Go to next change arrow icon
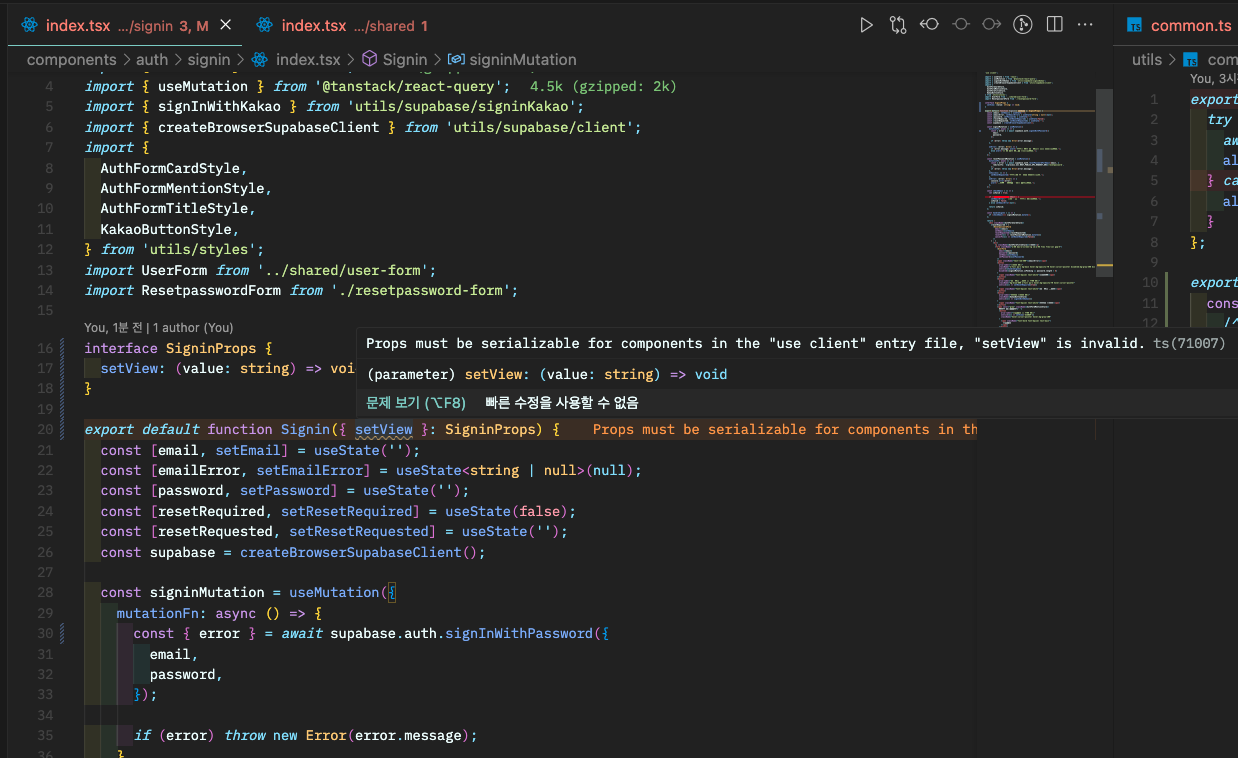 [x=992, y=25]
